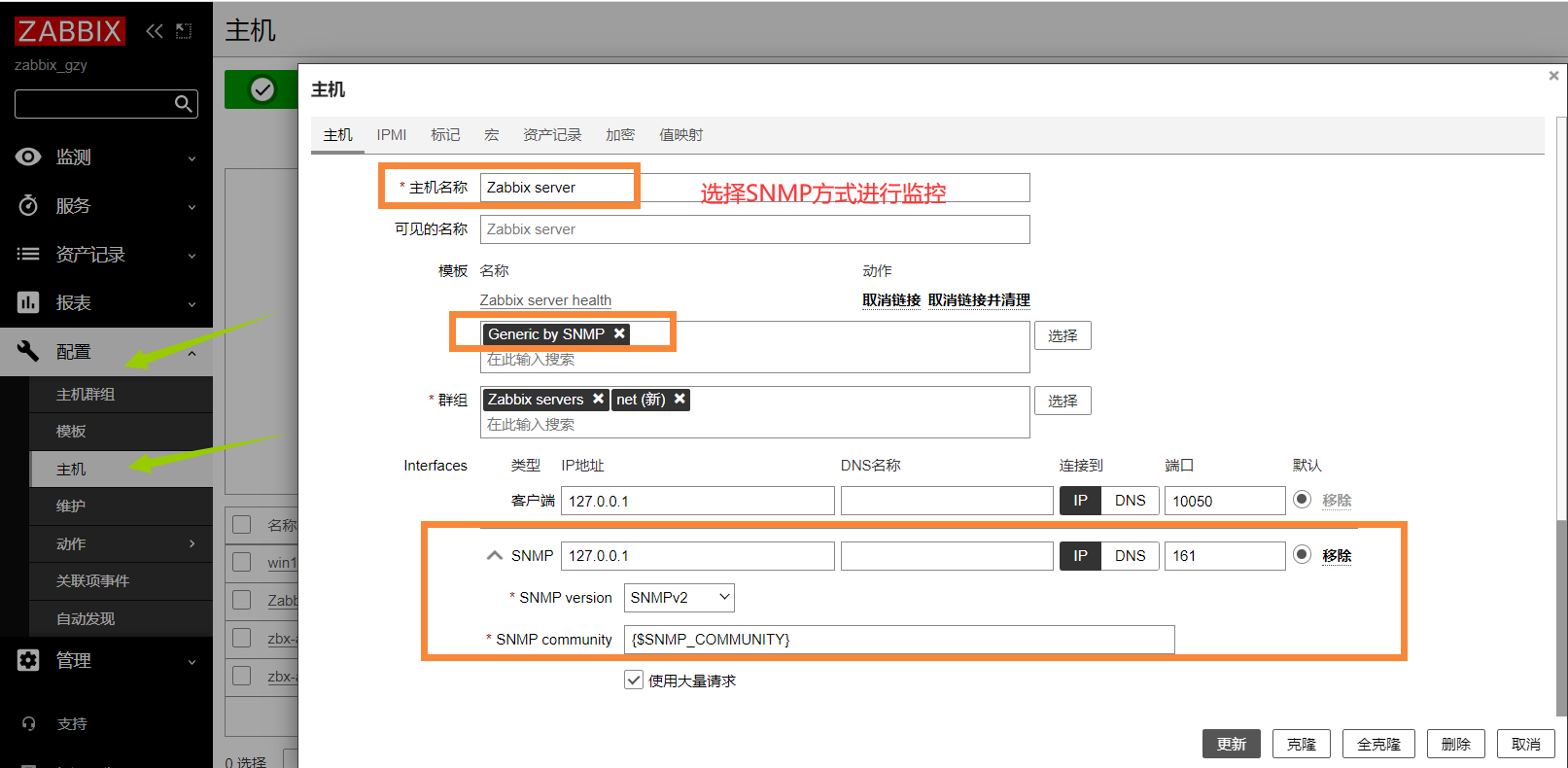Click the sidebar search magnifier icon
Screen dimensions: 1568x768
pyautogui.click(x=183, y=103)
